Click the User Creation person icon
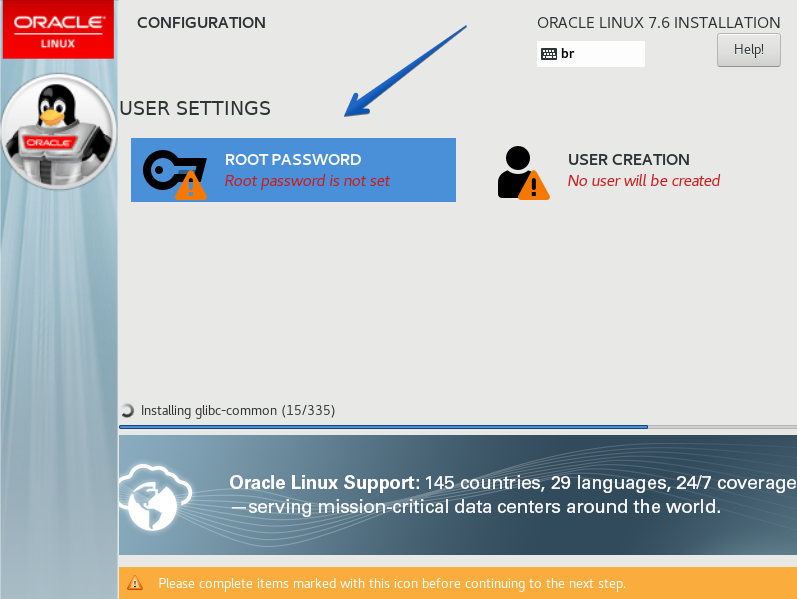797x599 pixels. point(516,168)
